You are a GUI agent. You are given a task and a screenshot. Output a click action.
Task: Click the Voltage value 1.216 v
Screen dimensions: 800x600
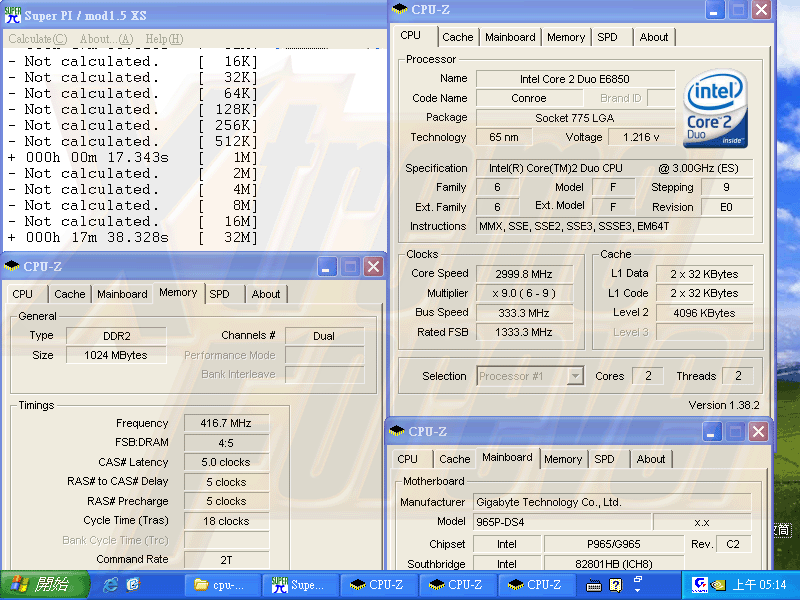tap(641, 137)
